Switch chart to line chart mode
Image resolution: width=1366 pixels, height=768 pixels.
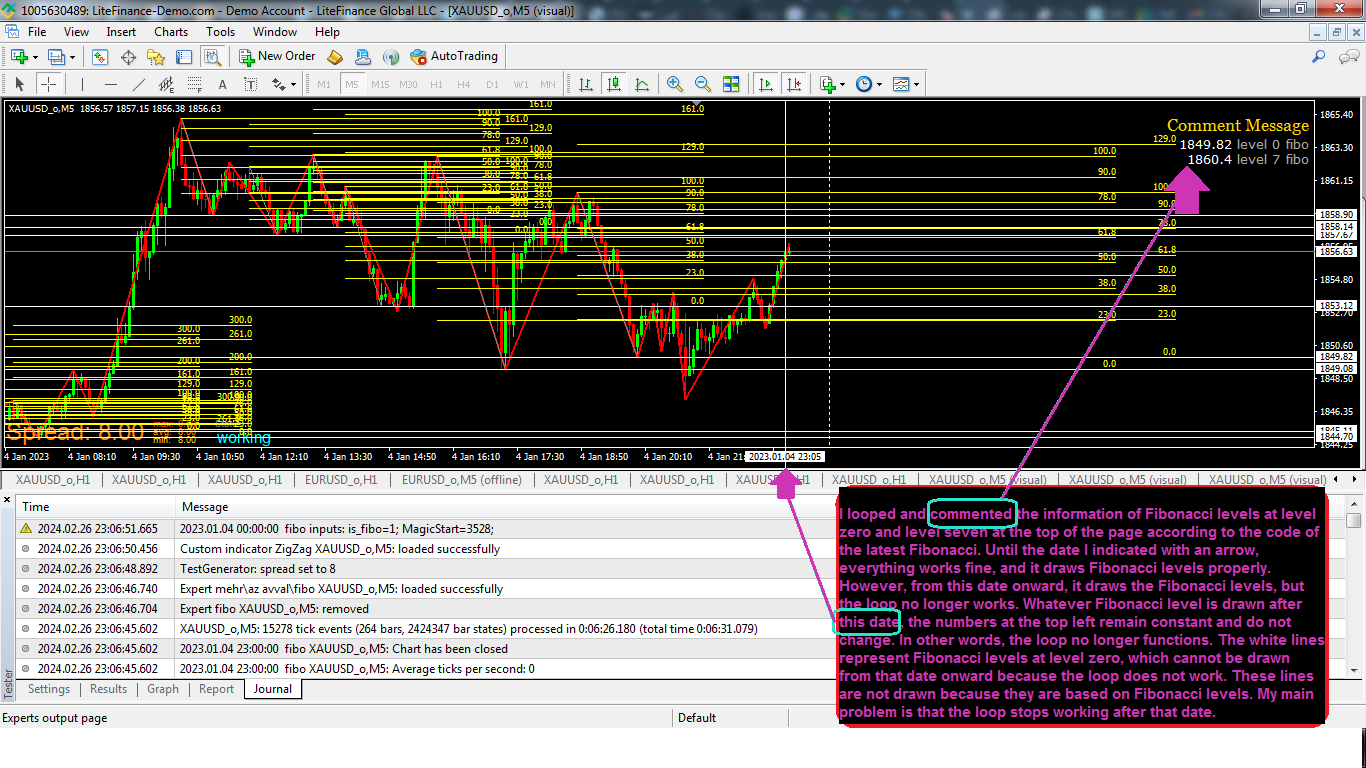642,84
